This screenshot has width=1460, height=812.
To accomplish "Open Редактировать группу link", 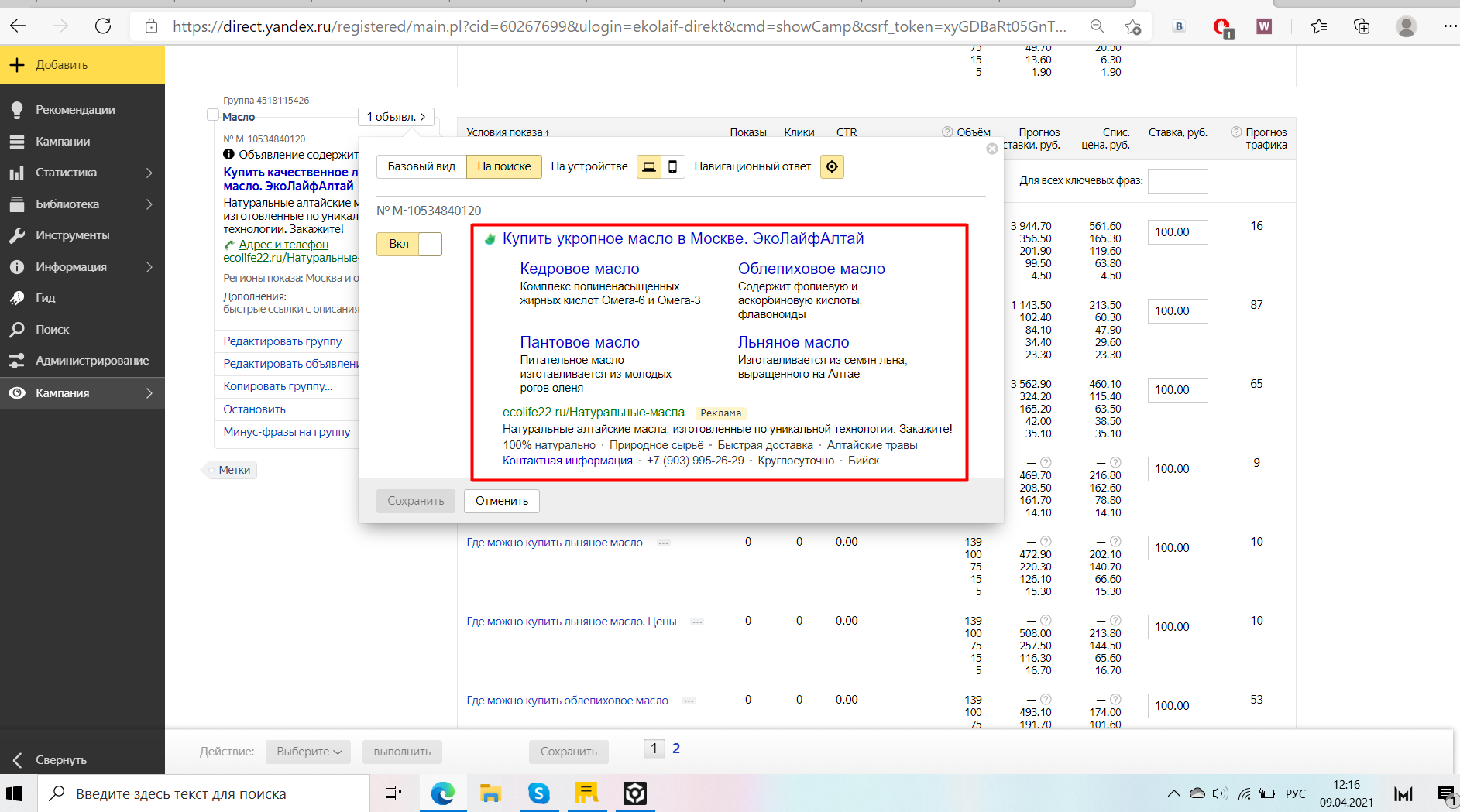I will (x=282, y=341).
